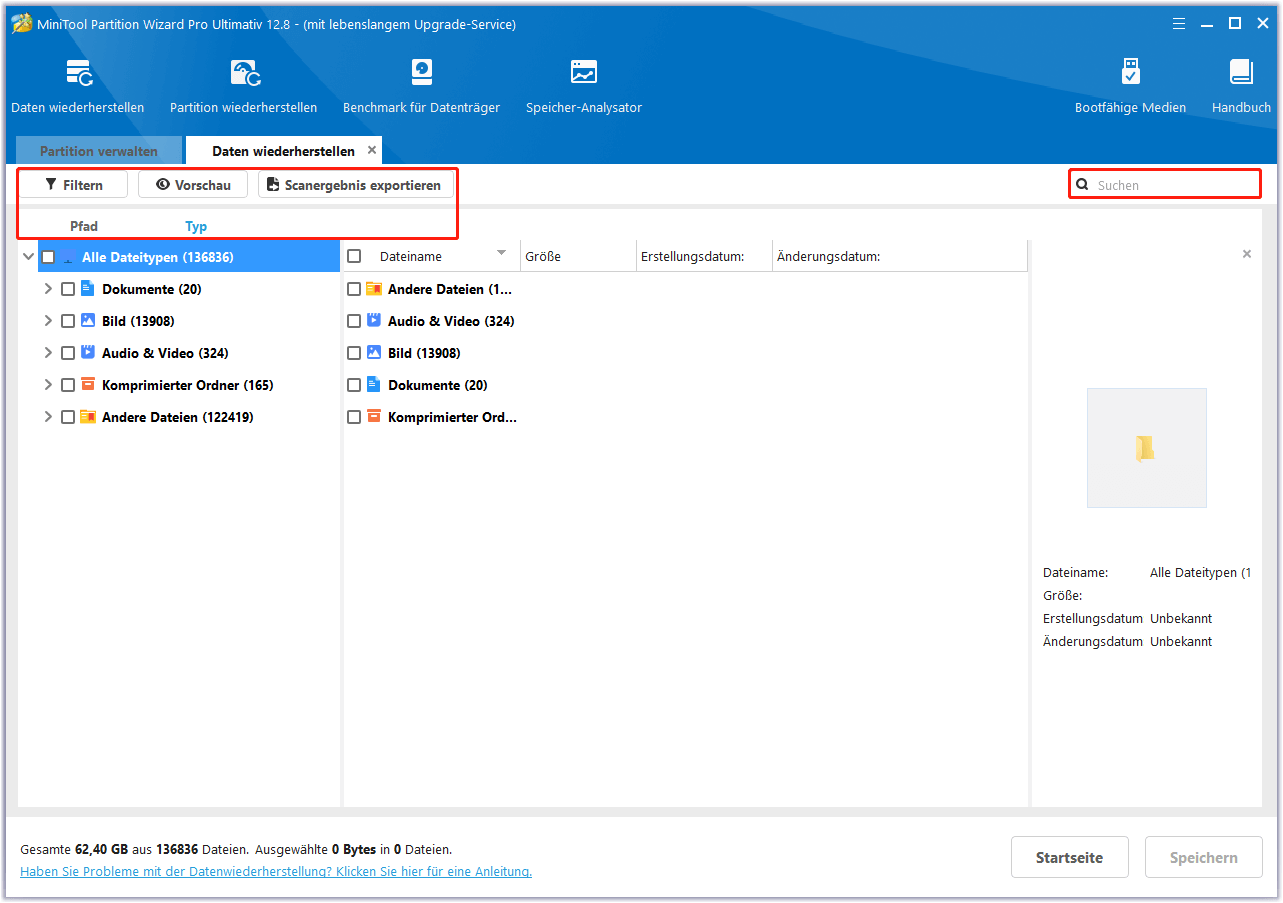Click Scanergebnis exportieren button

point(355,185)
